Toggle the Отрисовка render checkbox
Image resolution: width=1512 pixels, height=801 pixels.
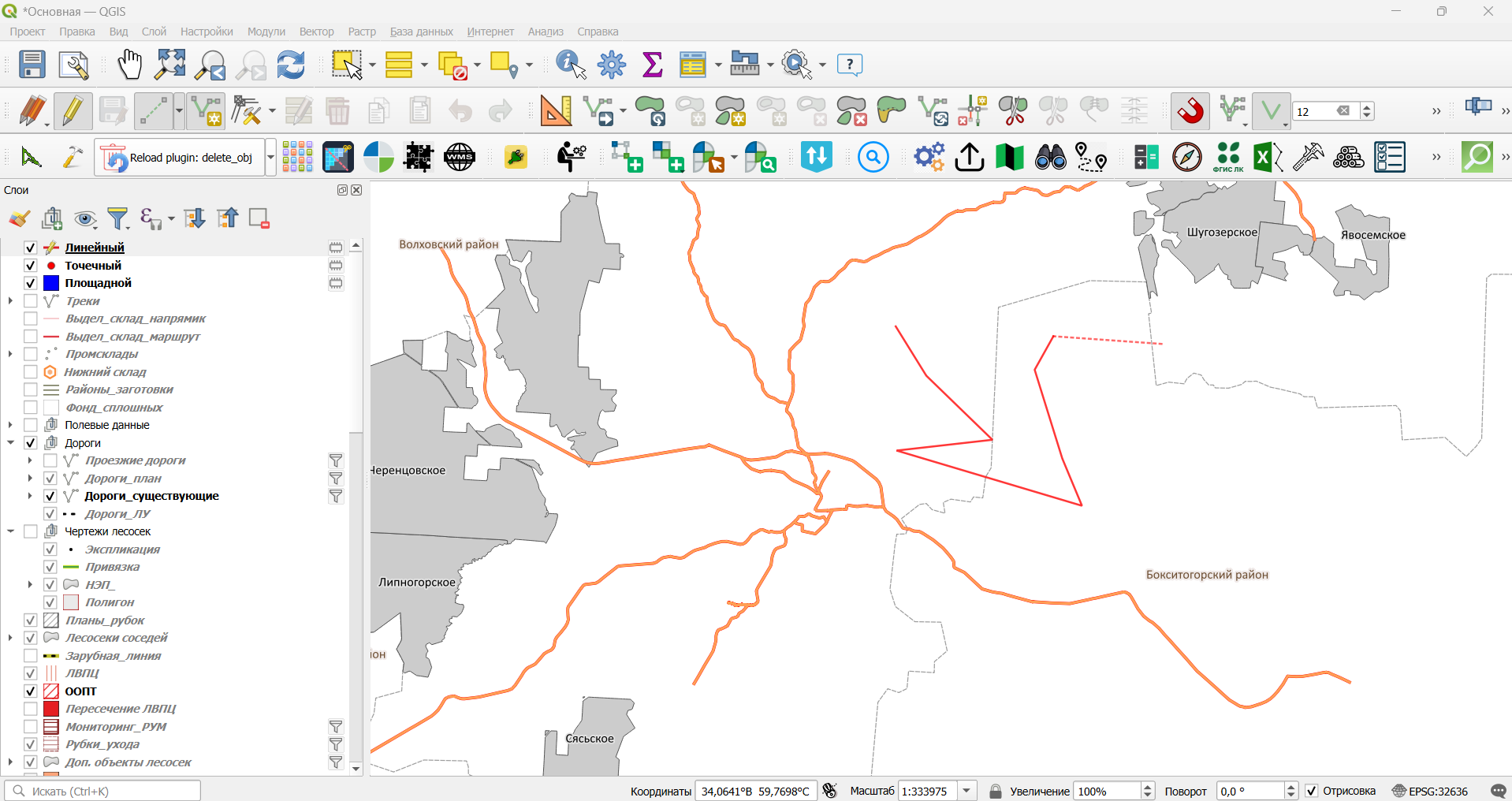pos(1312,791)
